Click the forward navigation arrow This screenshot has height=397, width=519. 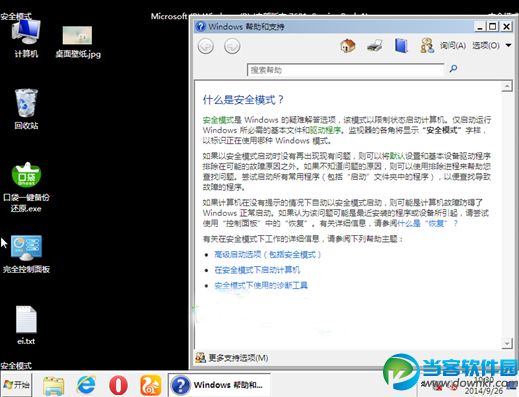(x=232, y=46)
